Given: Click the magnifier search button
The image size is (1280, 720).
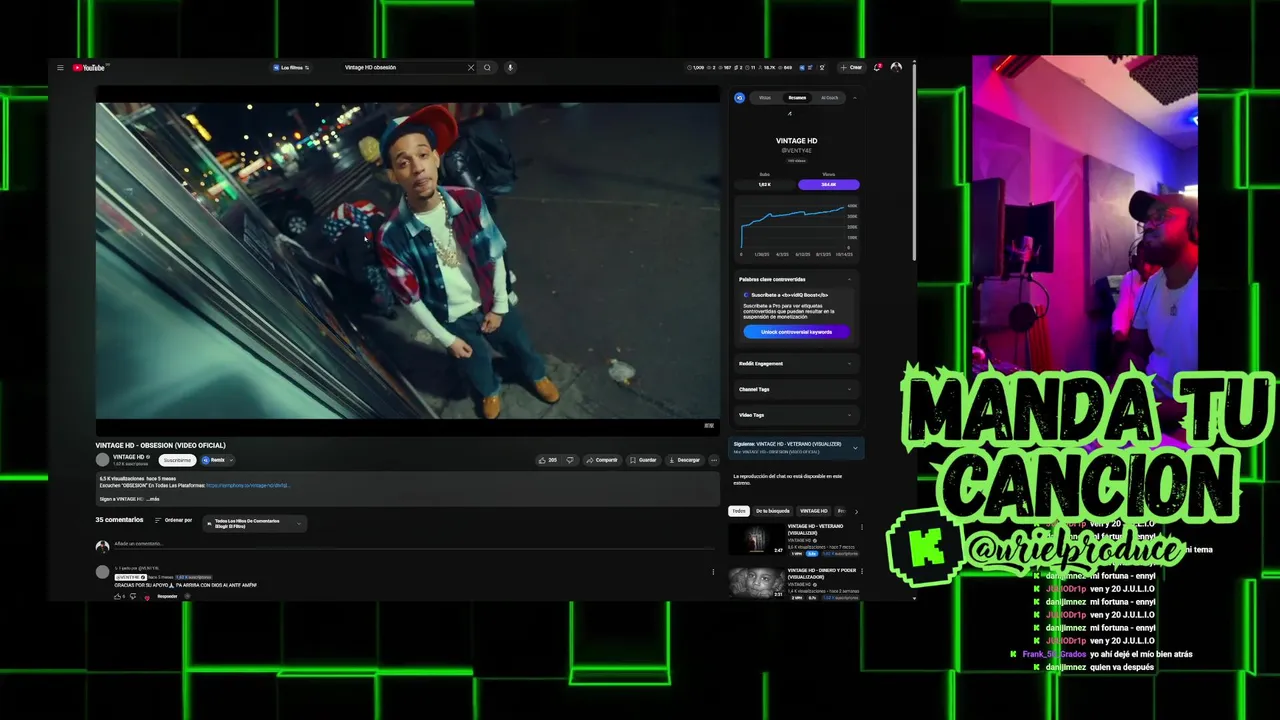Looking at the screenshot, I should [488, 68].
